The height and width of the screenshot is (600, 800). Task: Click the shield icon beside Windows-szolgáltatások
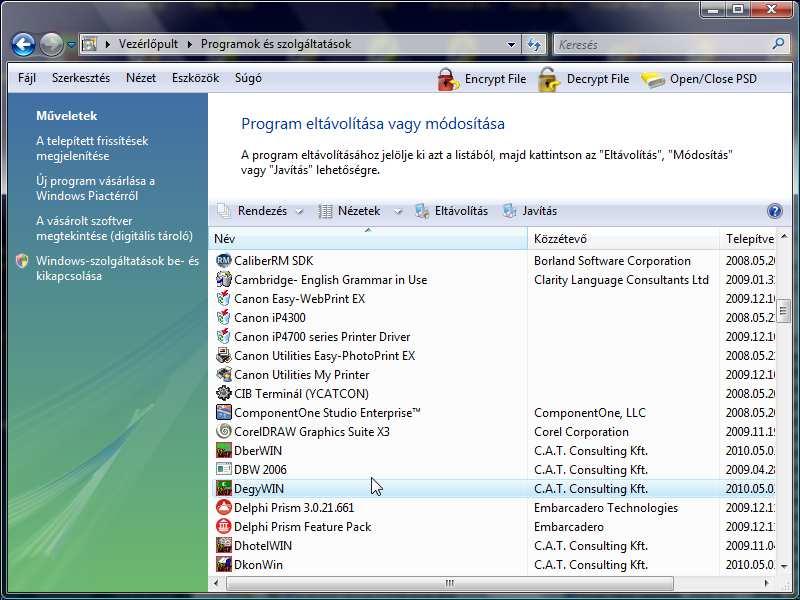pos(22,261)
